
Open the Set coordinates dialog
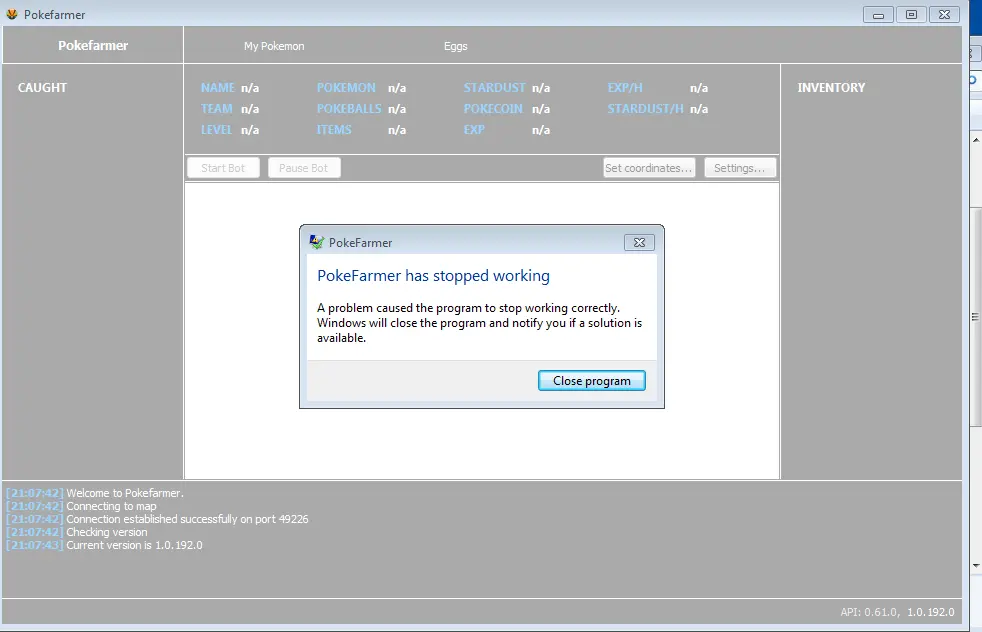coord(649,168)
